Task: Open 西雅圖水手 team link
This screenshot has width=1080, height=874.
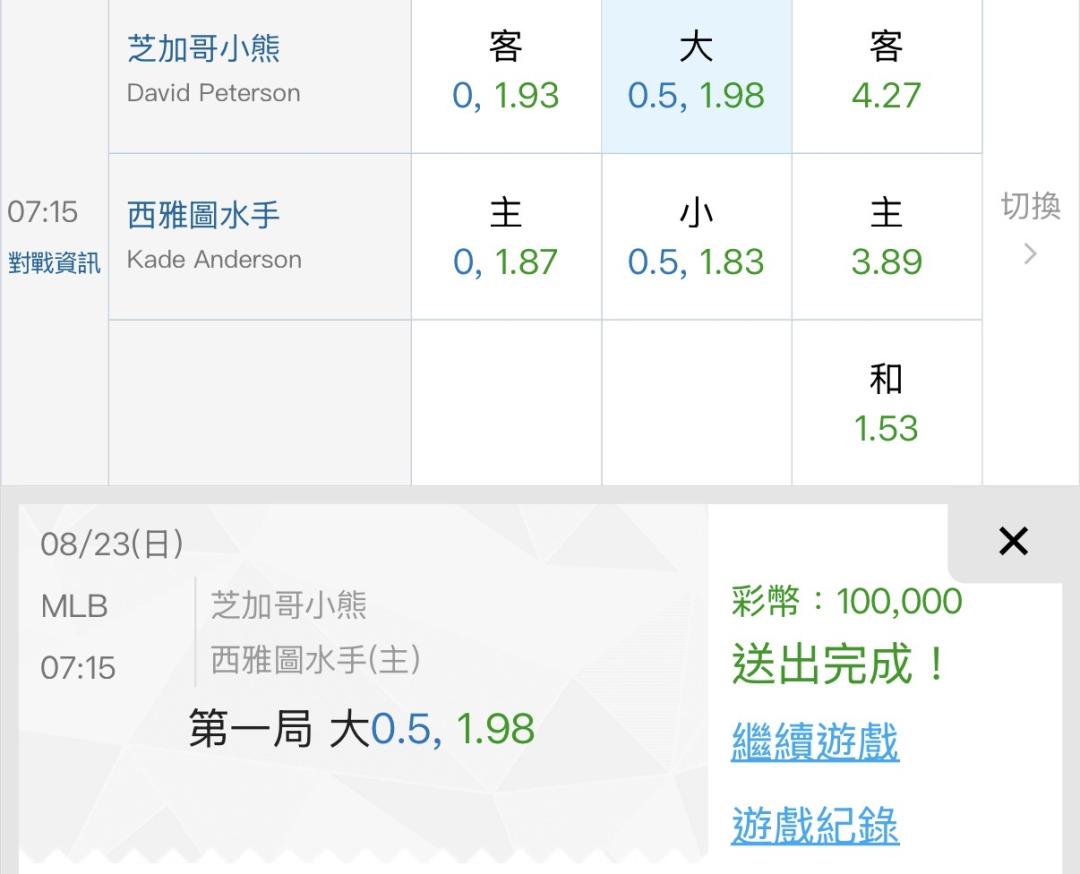Action: coord(203,215)
